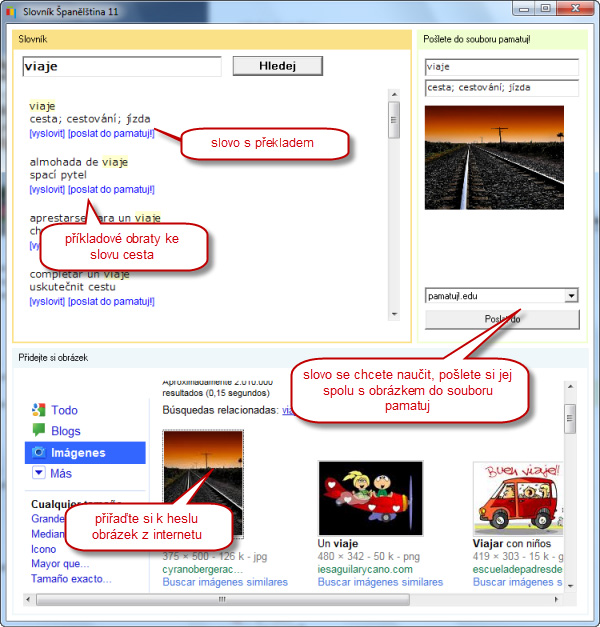Viewport: 600px width, 627px height.
Task: Click poslat do pamatuj under completar un viaje
Action: [x=111, y=302]
